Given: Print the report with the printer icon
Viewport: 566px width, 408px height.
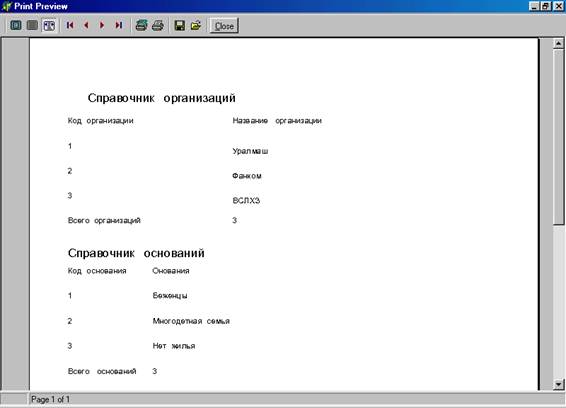Looking at the screenshot, I should tap(158, 25).
